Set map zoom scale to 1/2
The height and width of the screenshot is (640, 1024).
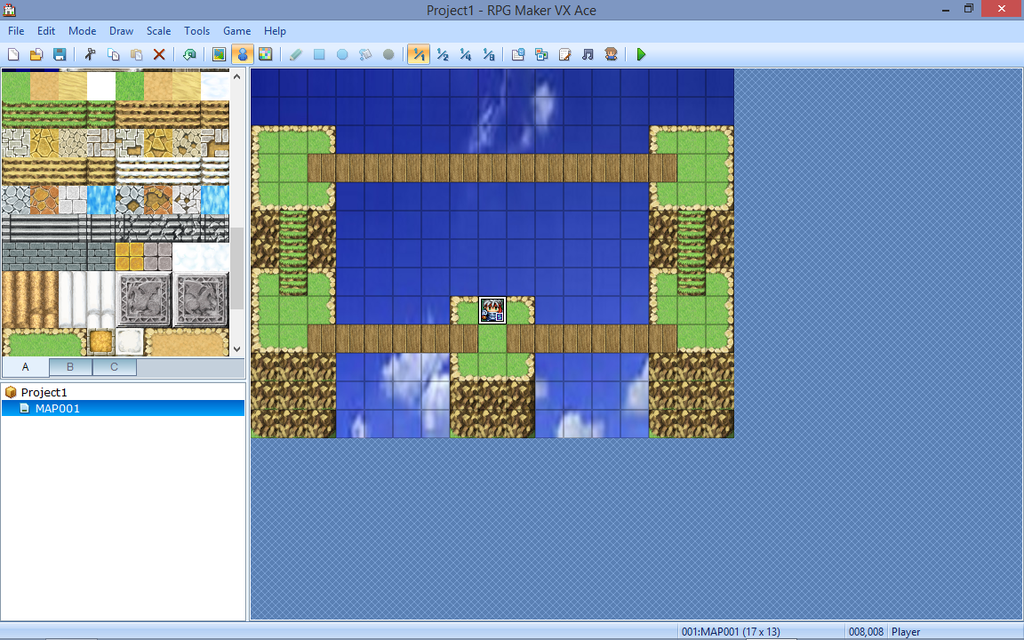[x=442, y=54]
